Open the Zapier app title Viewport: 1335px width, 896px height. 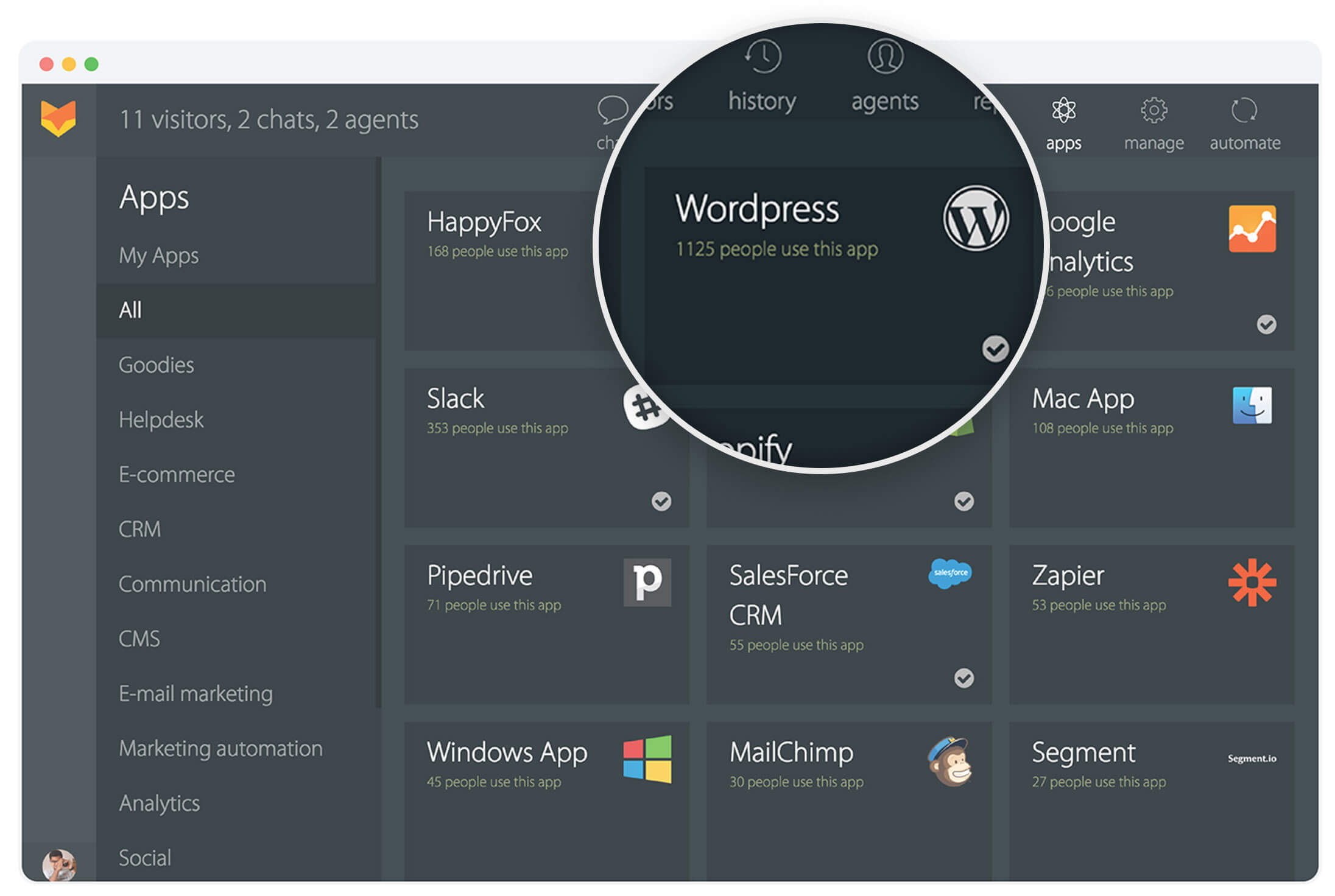pos(1068,576)
